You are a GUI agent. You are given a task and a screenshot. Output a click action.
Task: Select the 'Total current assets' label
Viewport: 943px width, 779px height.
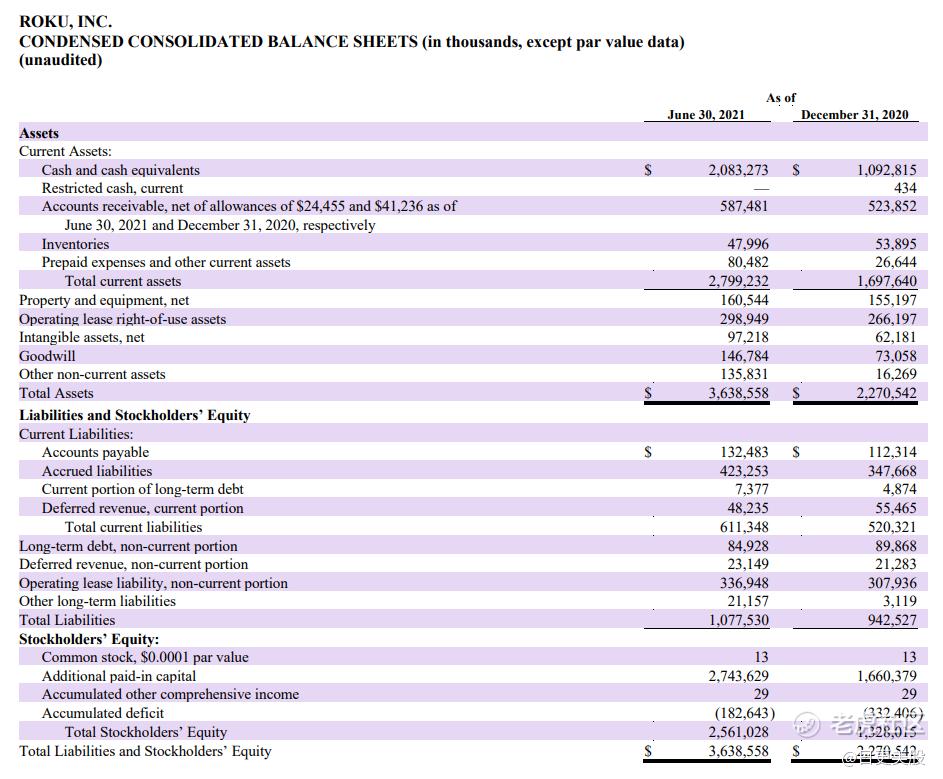coord(123,281)
